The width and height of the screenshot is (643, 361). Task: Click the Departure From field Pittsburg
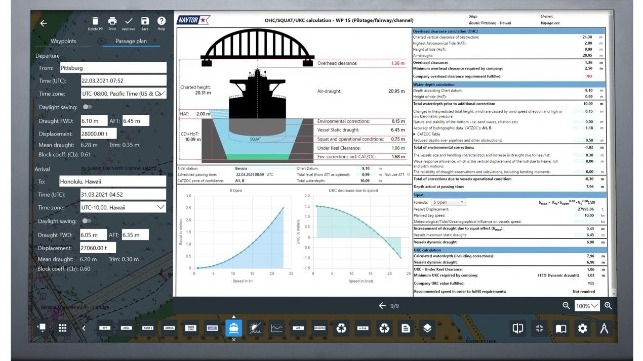(113, 68)
